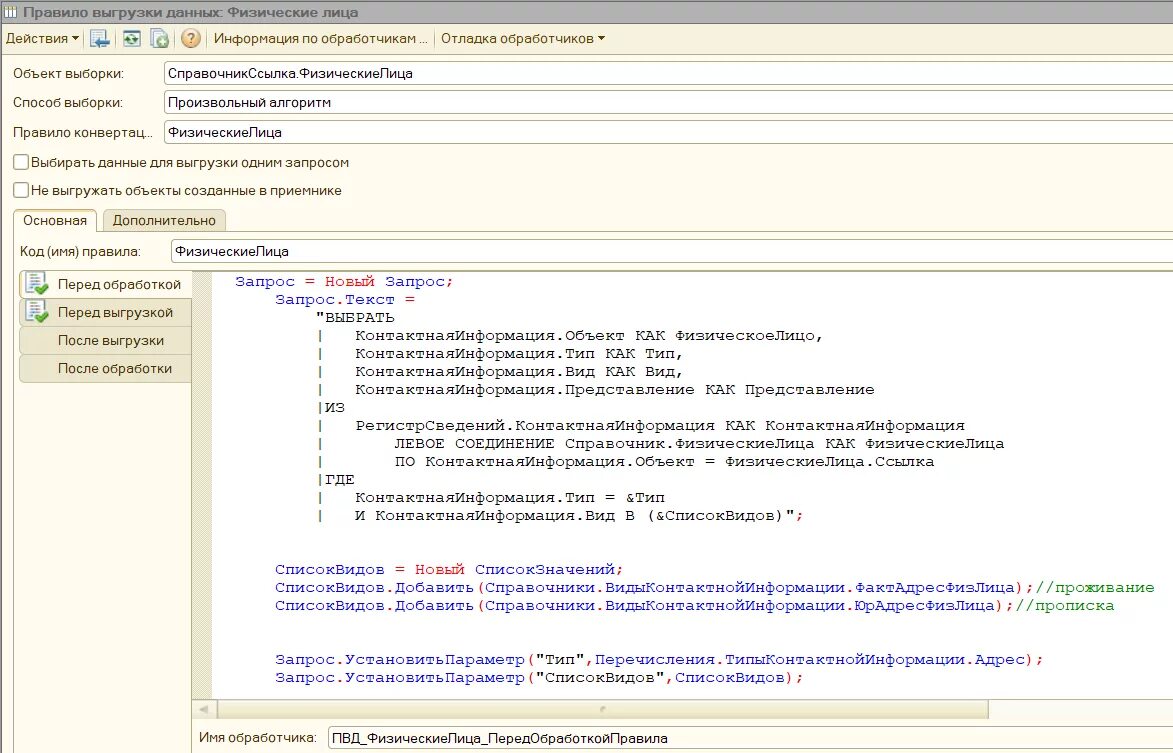Screen dimensions: 1173x753
Task: Enable Выбирать данные для выгрузки одним запросом
Action: click(21, 162)
